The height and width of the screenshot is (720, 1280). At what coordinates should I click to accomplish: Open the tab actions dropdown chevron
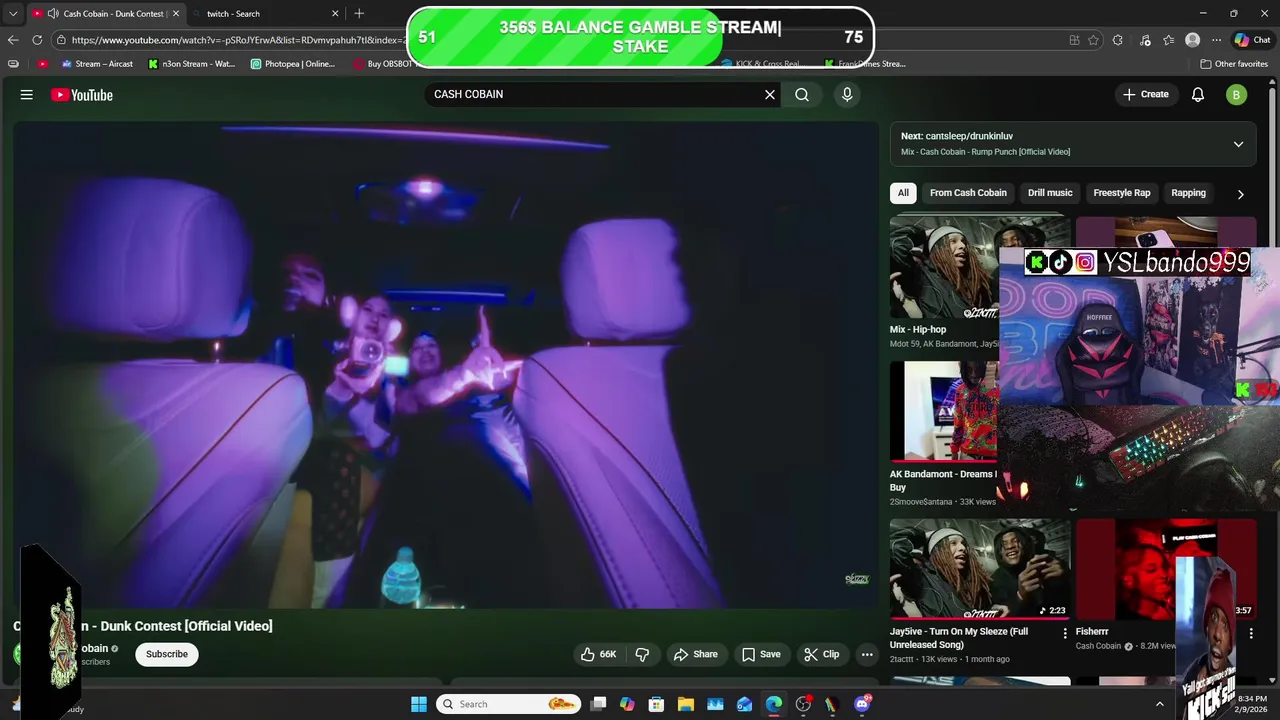pyautogui.click(x=13, y=14)
